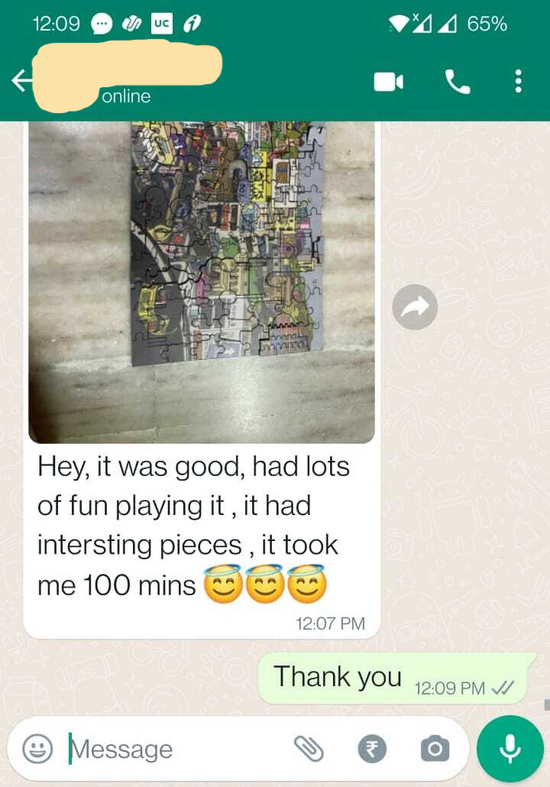Image resolution: width=550 pixels, height=787 pixels.
Task: Select the 'Thank you' sent message bubble
Action: [x=396, y=678]
